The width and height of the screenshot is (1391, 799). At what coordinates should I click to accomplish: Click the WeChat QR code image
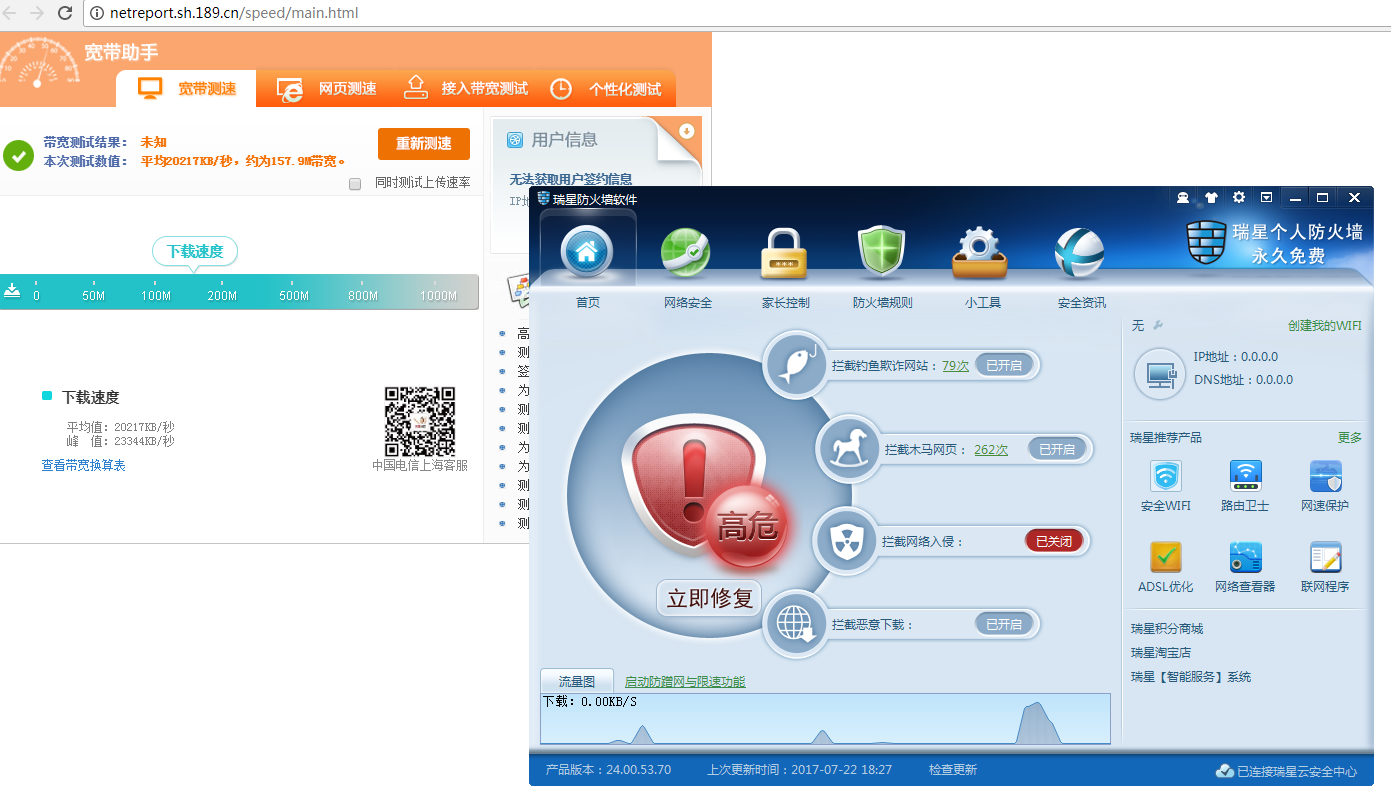(x=420, y=421)
